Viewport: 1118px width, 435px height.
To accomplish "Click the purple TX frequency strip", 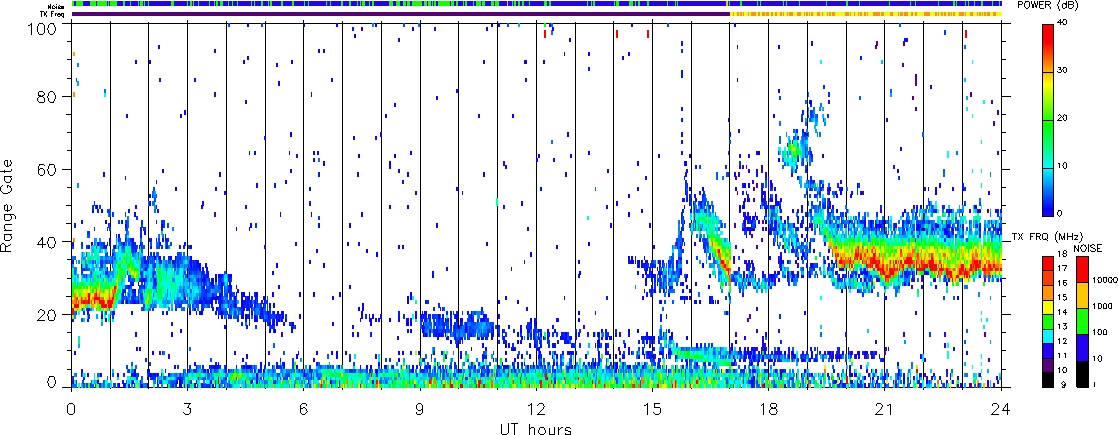I will pos(401,14).
